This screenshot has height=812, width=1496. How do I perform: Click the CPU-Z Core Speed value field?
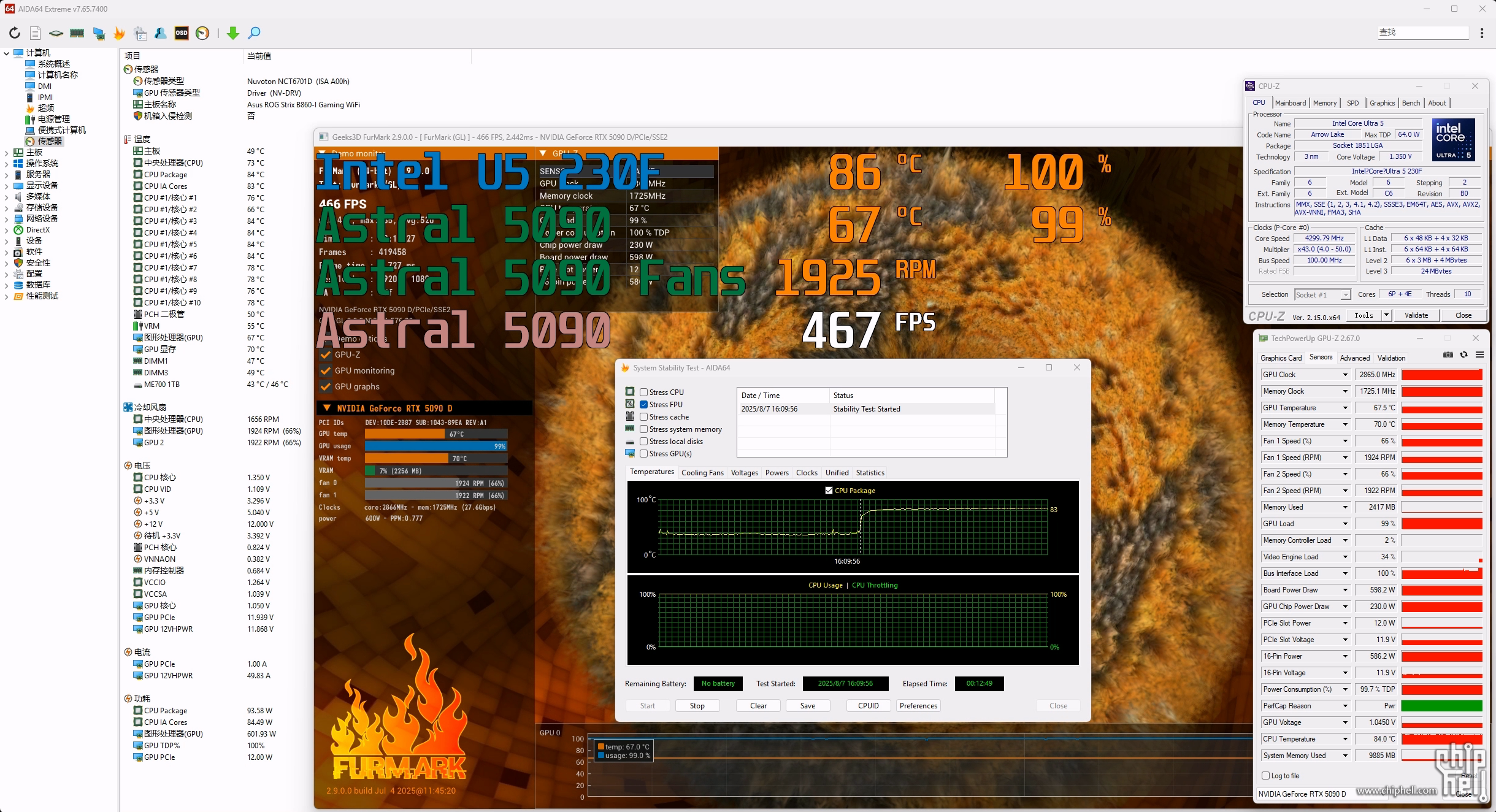(x=1324, y=239)
